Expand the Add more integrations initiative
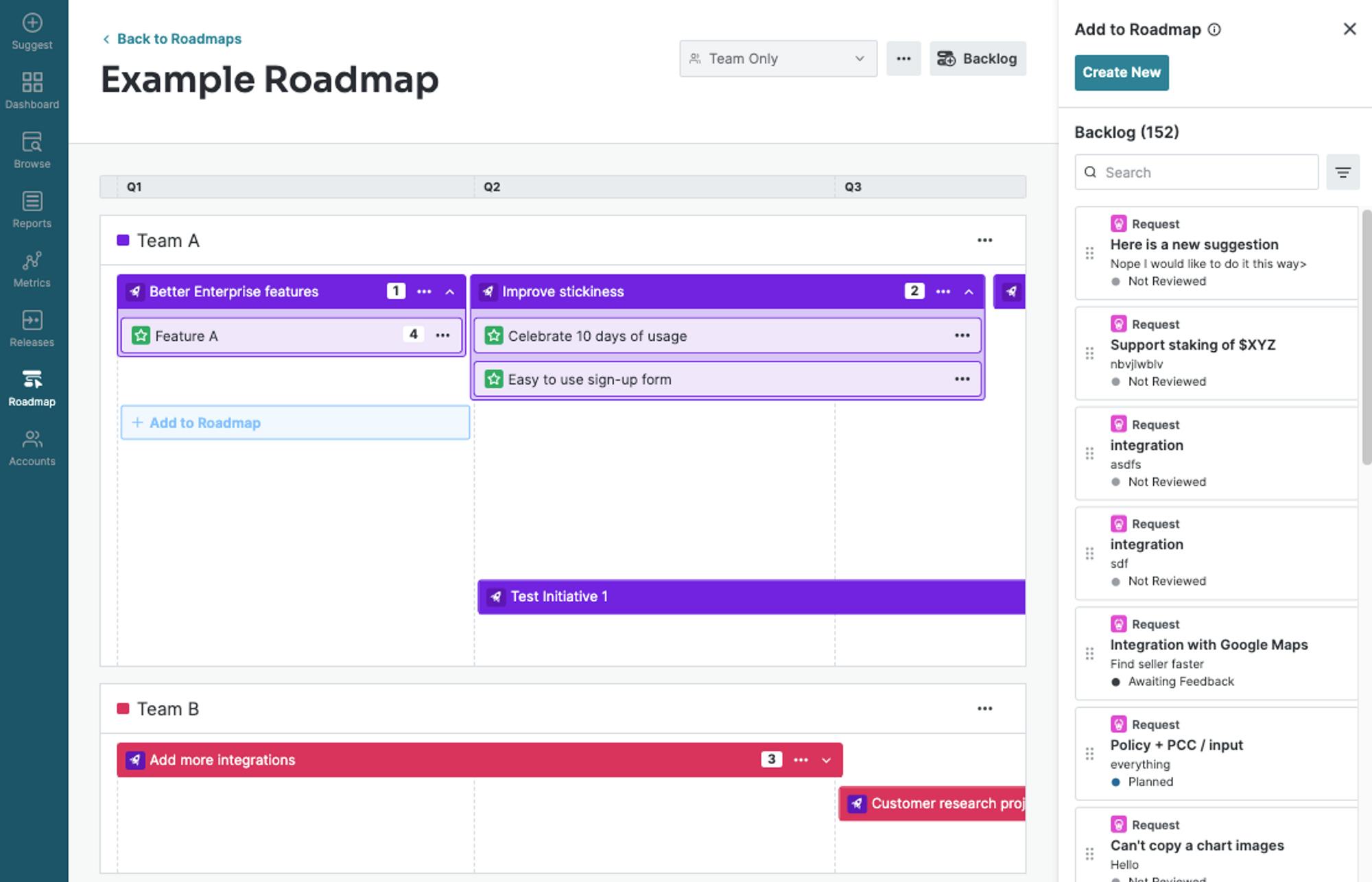The height and width of the screenshot is (882, 1372). (827, 760)
